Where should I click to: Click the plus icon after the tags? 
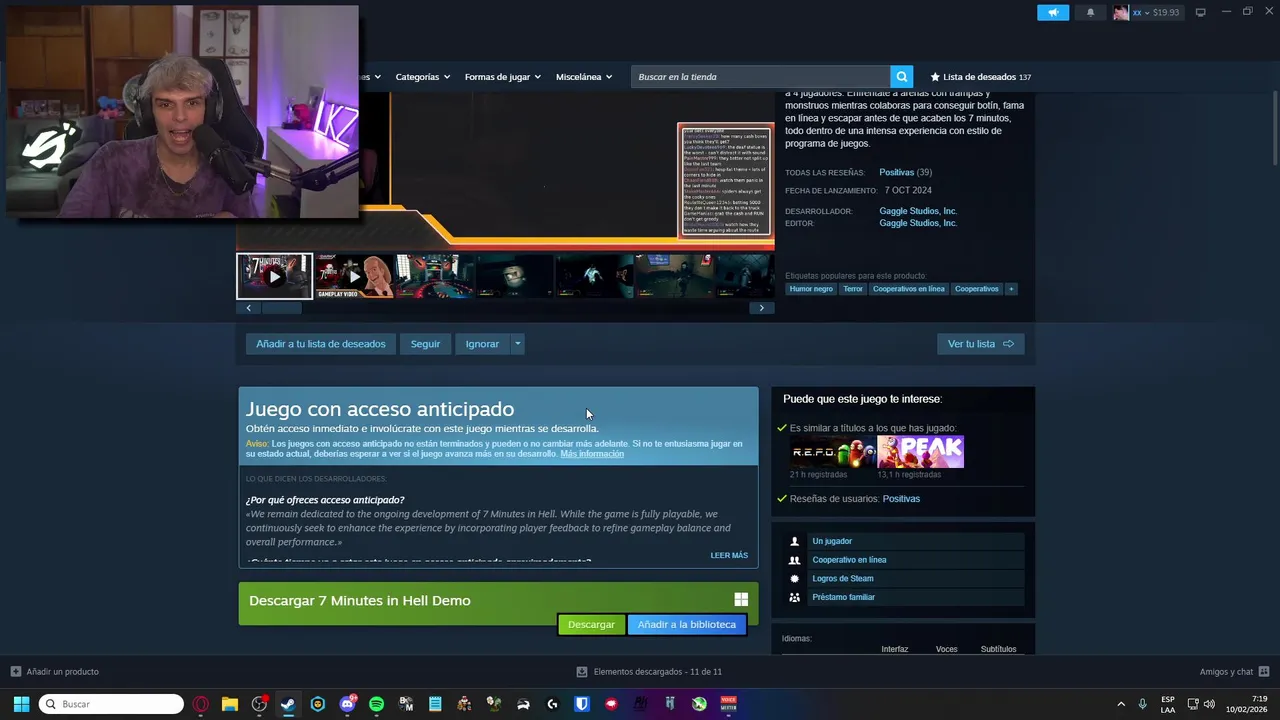pos(1011,289)
